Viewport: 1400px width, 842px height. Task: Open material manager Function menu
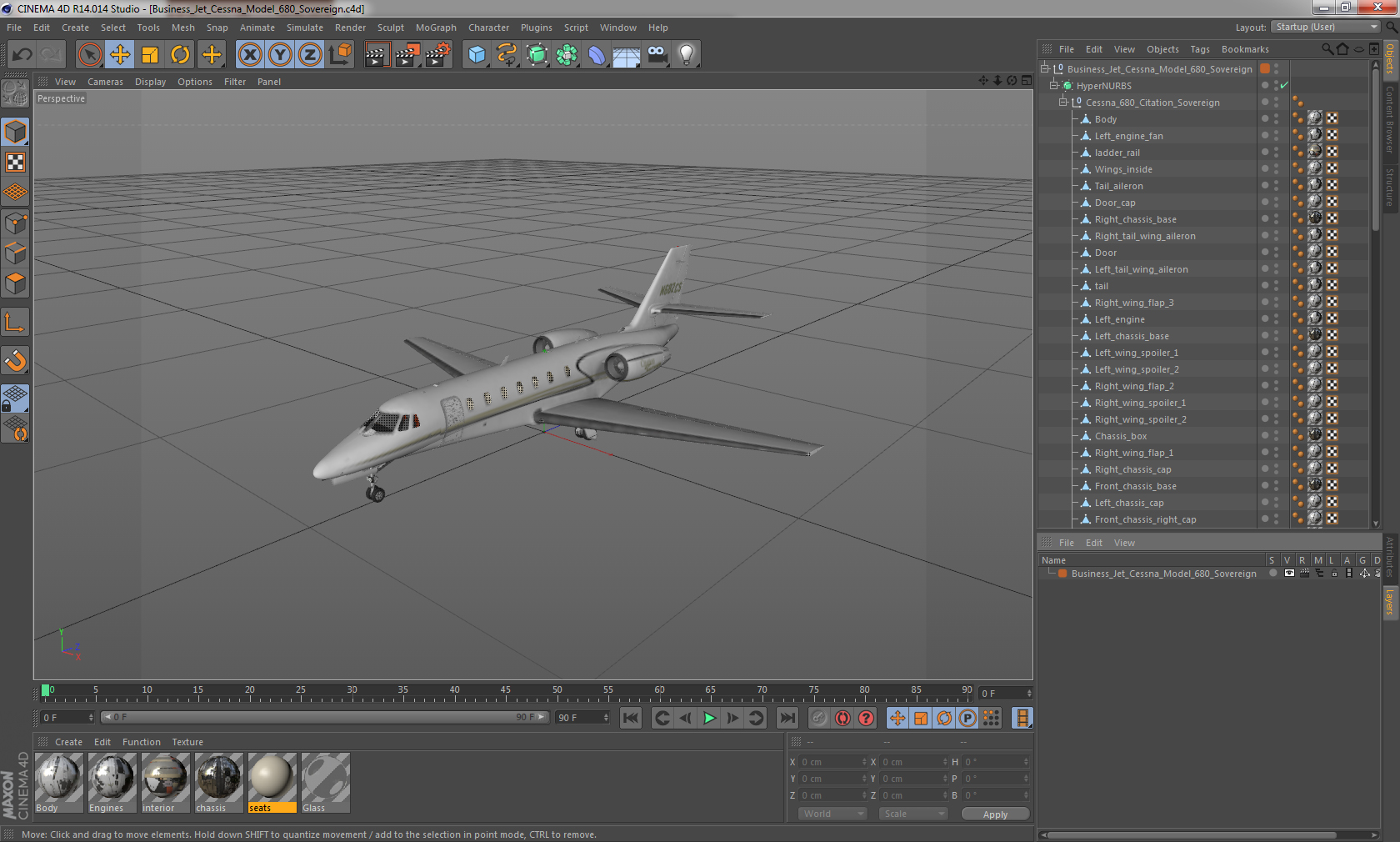coord(142,742)
